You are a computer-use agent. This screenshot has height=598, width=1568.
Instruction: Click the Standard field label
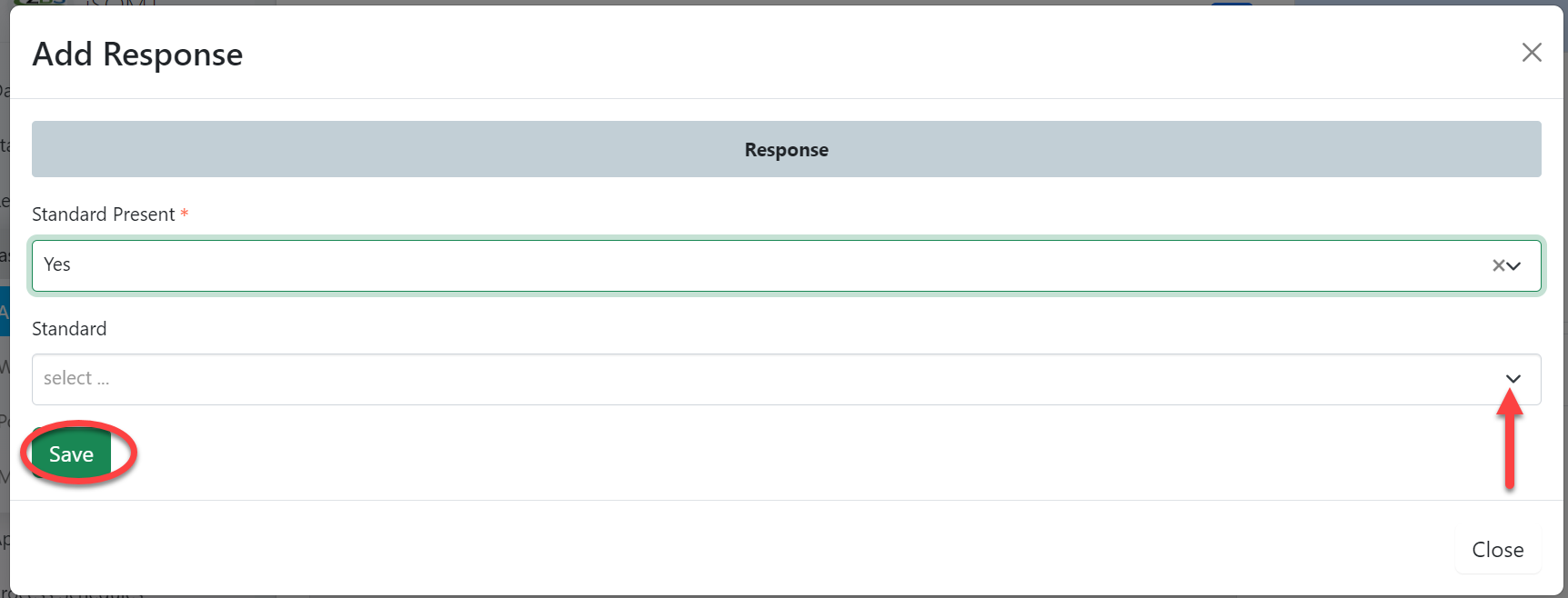pos(69,329)
